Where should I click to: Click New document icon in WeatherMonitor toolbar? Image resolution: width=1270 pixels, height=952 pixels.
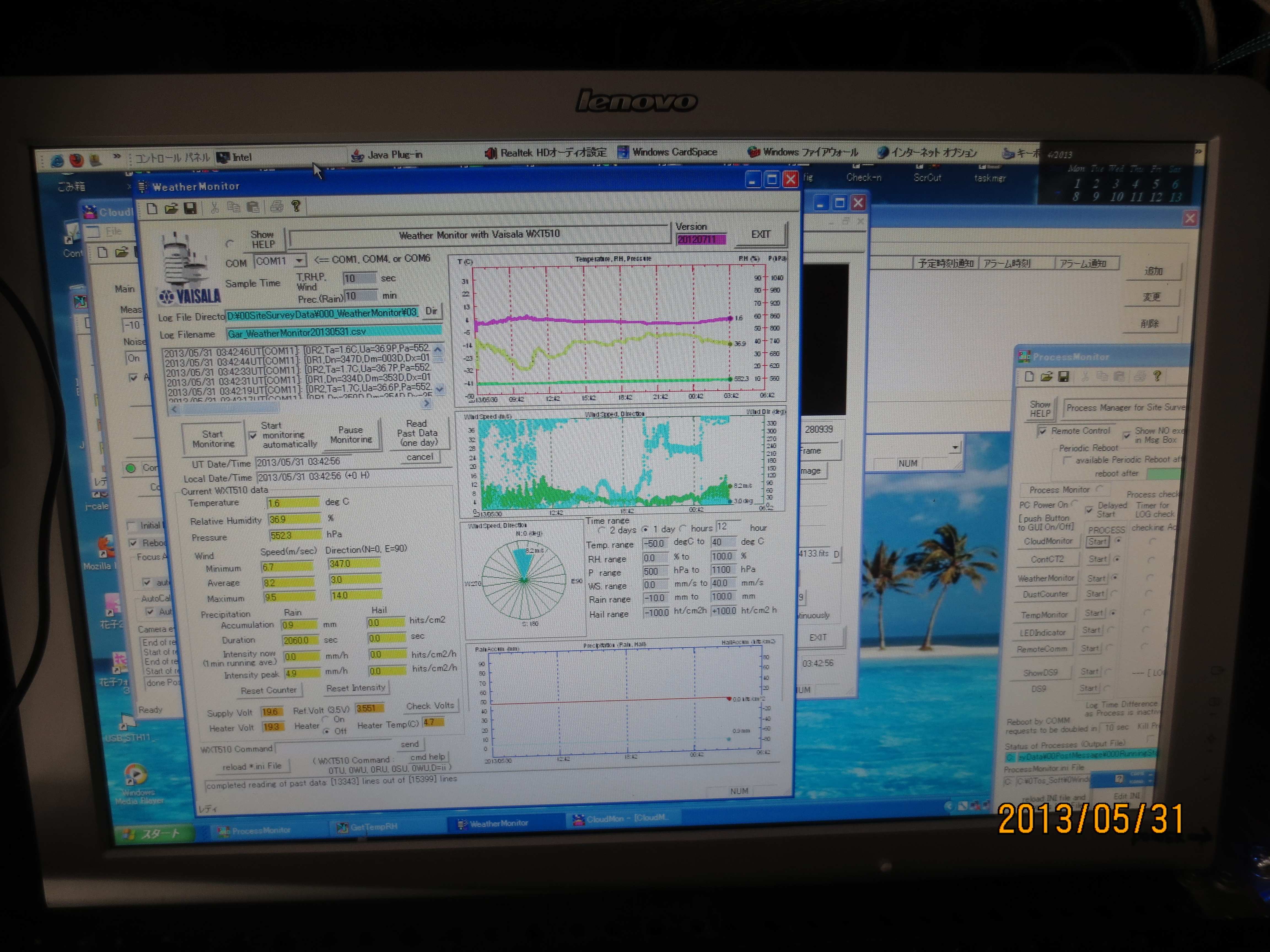click(x=152, y=208)
